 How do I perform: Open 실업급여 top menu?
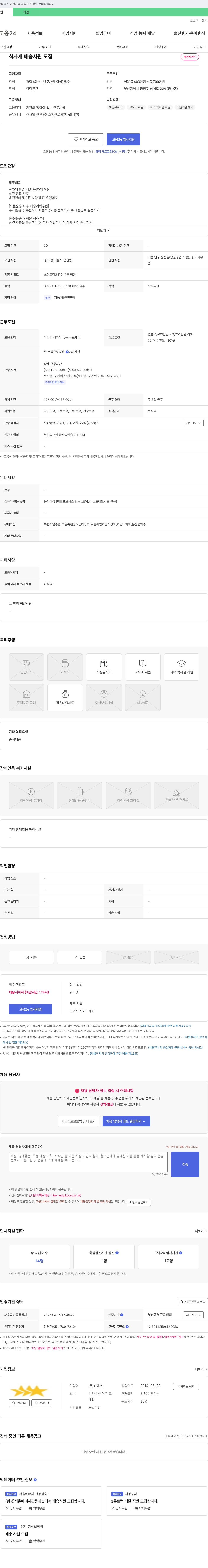[103, 34]
